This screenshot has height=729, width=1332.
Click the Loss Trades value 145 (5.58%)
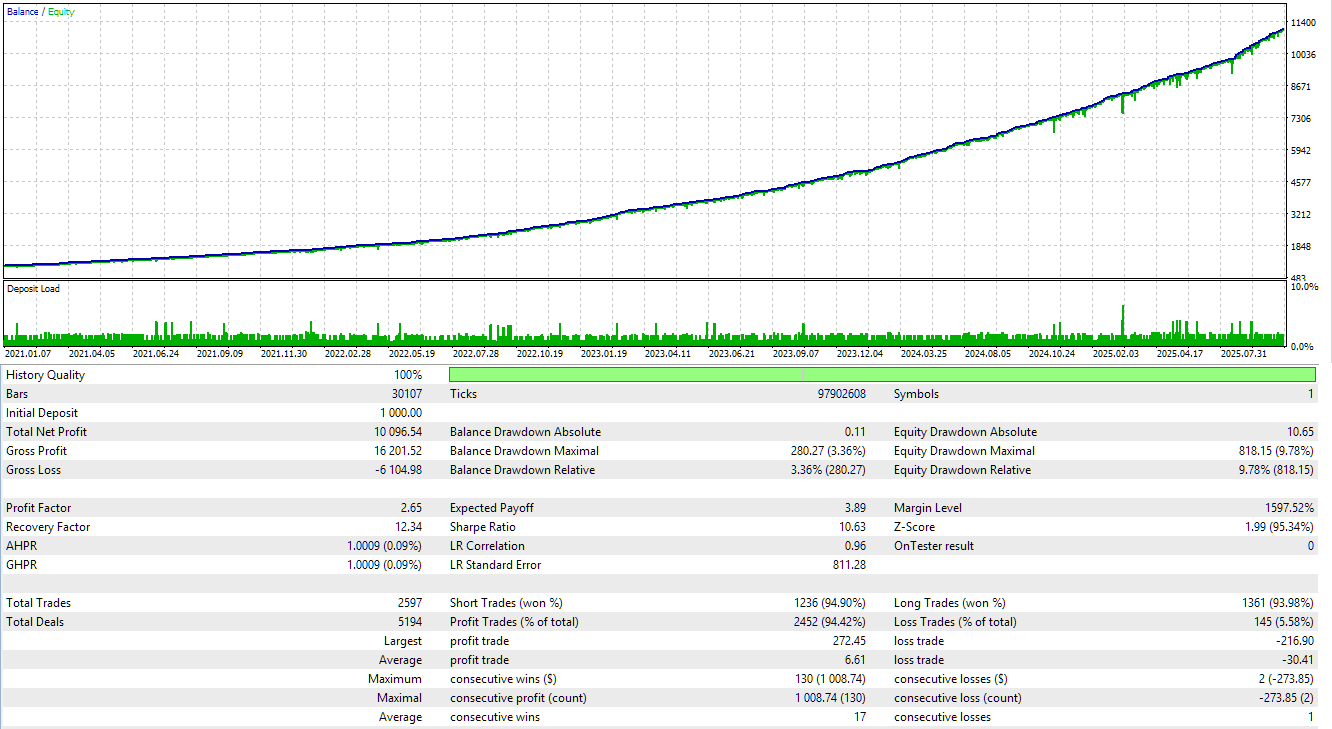pyautogui.click(x=1284, y=622)
